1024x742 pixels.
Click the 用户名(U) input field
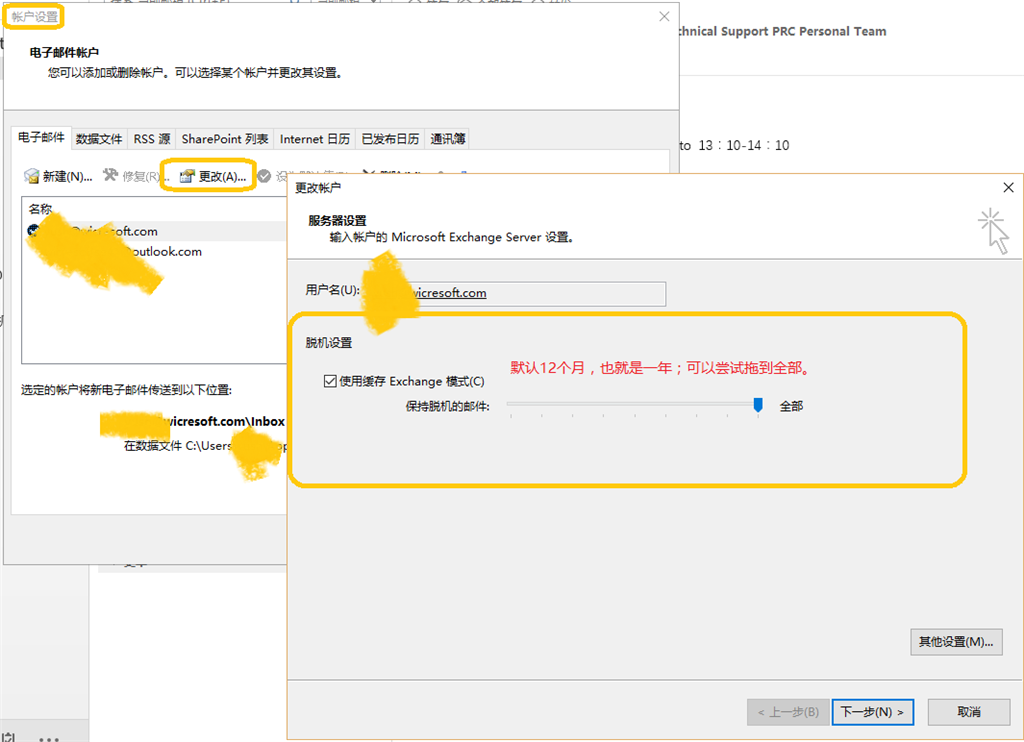pos(516,293)
